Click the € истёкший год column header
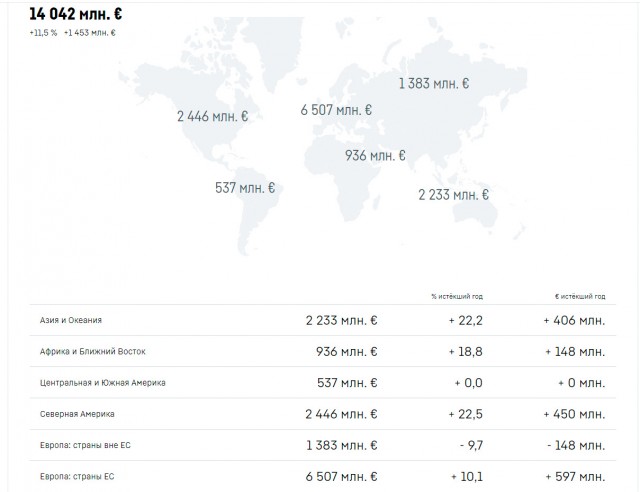The image size is (640, 492). coord(580,296)
